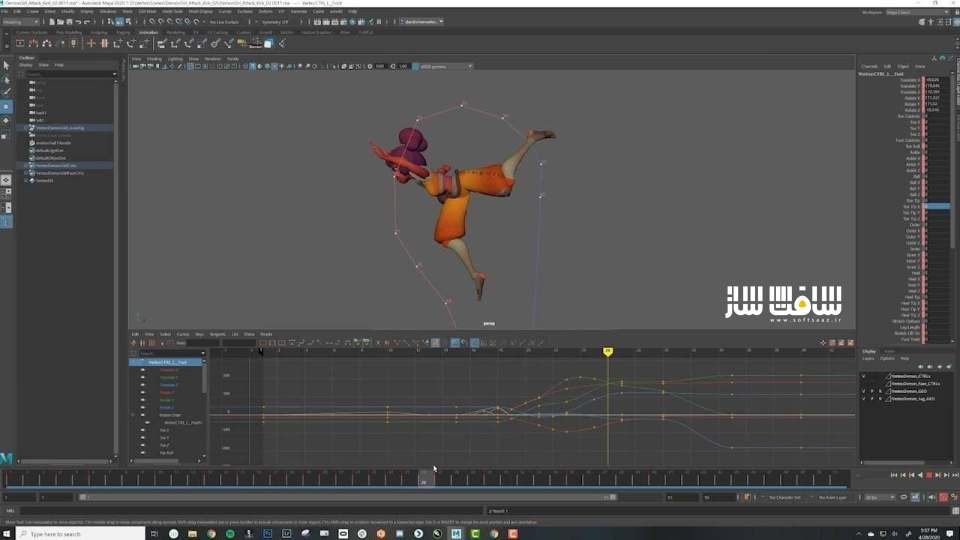The height and width of the screenshot is (540, 960).
Task: Click the Set Key shelf icon
Action: (x=91, y=43)
